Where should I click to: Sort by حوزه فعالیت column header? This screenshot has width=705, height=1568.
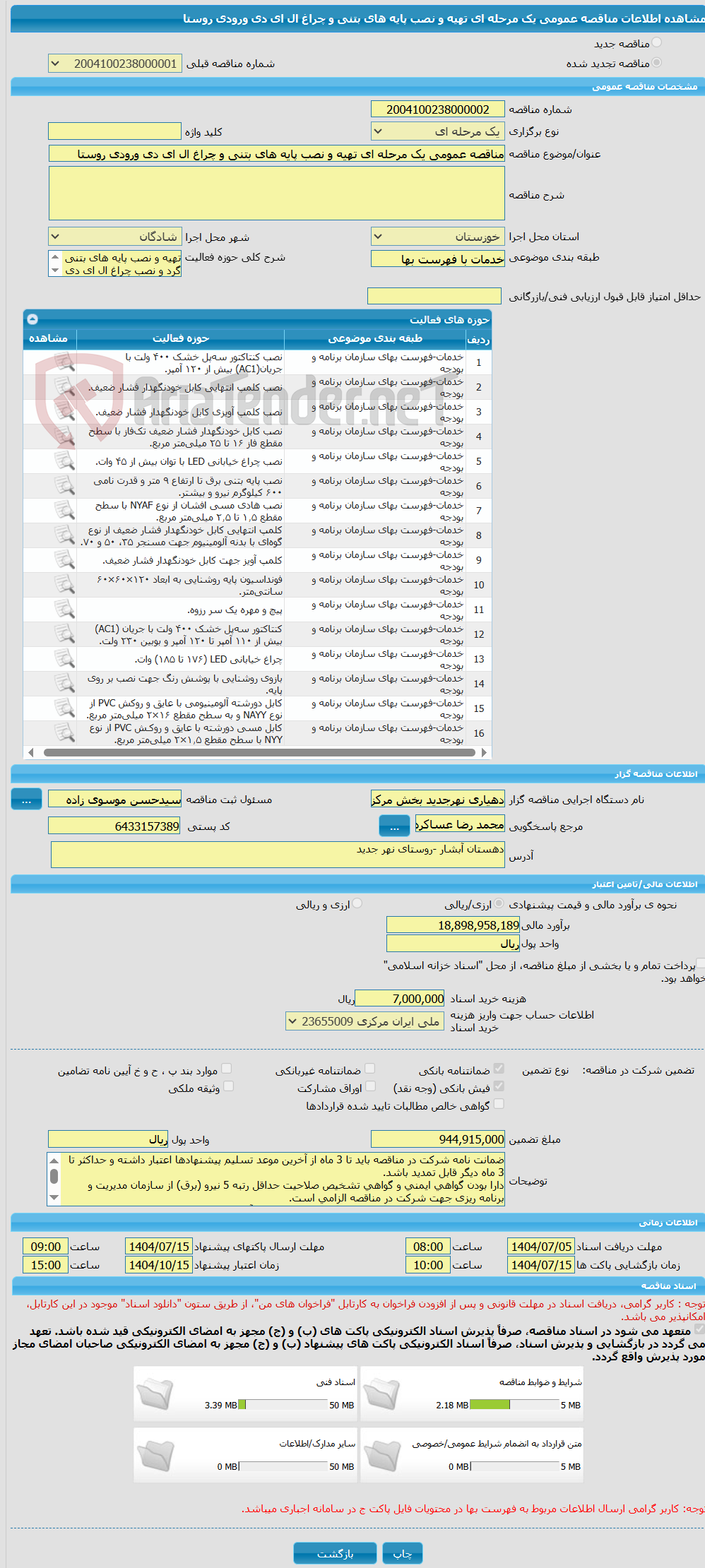coord(181,338)
